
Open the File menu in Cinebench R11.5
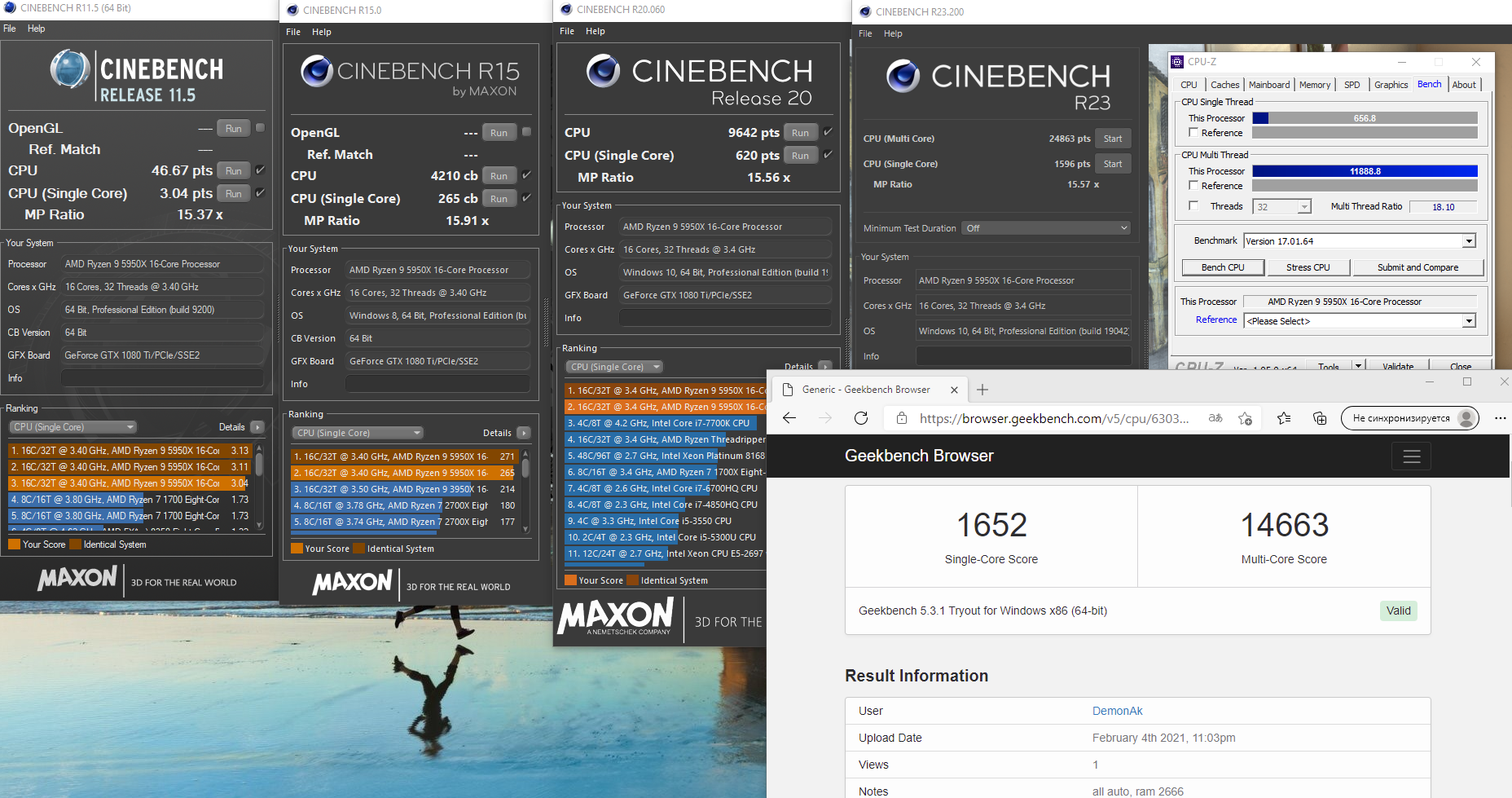click(x=10, y=29)
